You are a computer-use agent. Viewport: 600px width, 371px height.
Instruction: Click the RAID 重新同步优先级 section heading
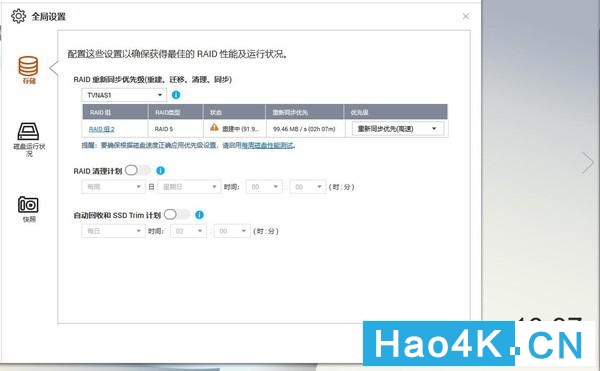coord(153,80)
